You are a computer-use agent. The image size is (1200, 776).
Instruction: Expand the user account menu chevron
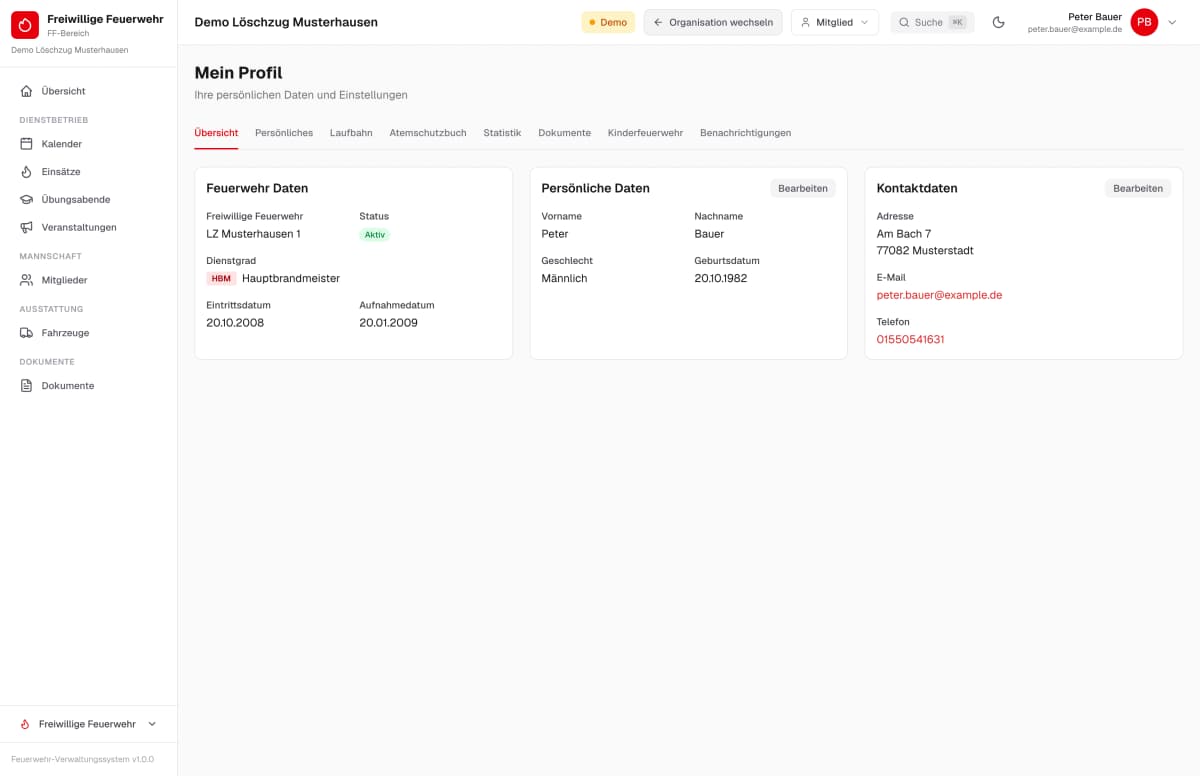(x=1173, y=22)
